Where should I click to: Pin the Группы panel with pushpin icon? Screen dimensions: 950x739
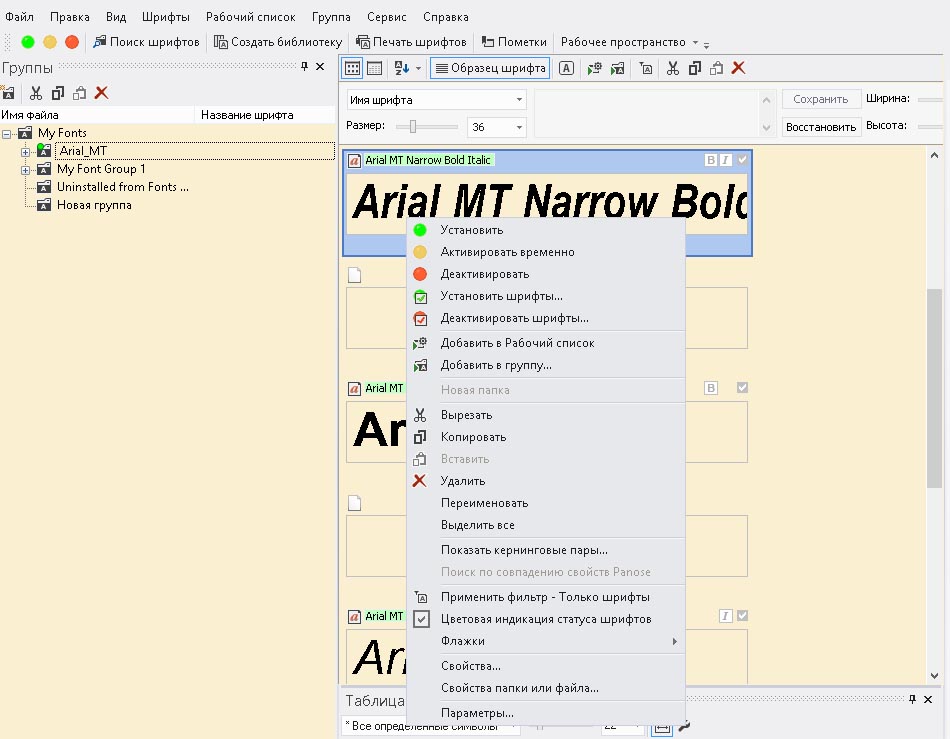point(304,67)
